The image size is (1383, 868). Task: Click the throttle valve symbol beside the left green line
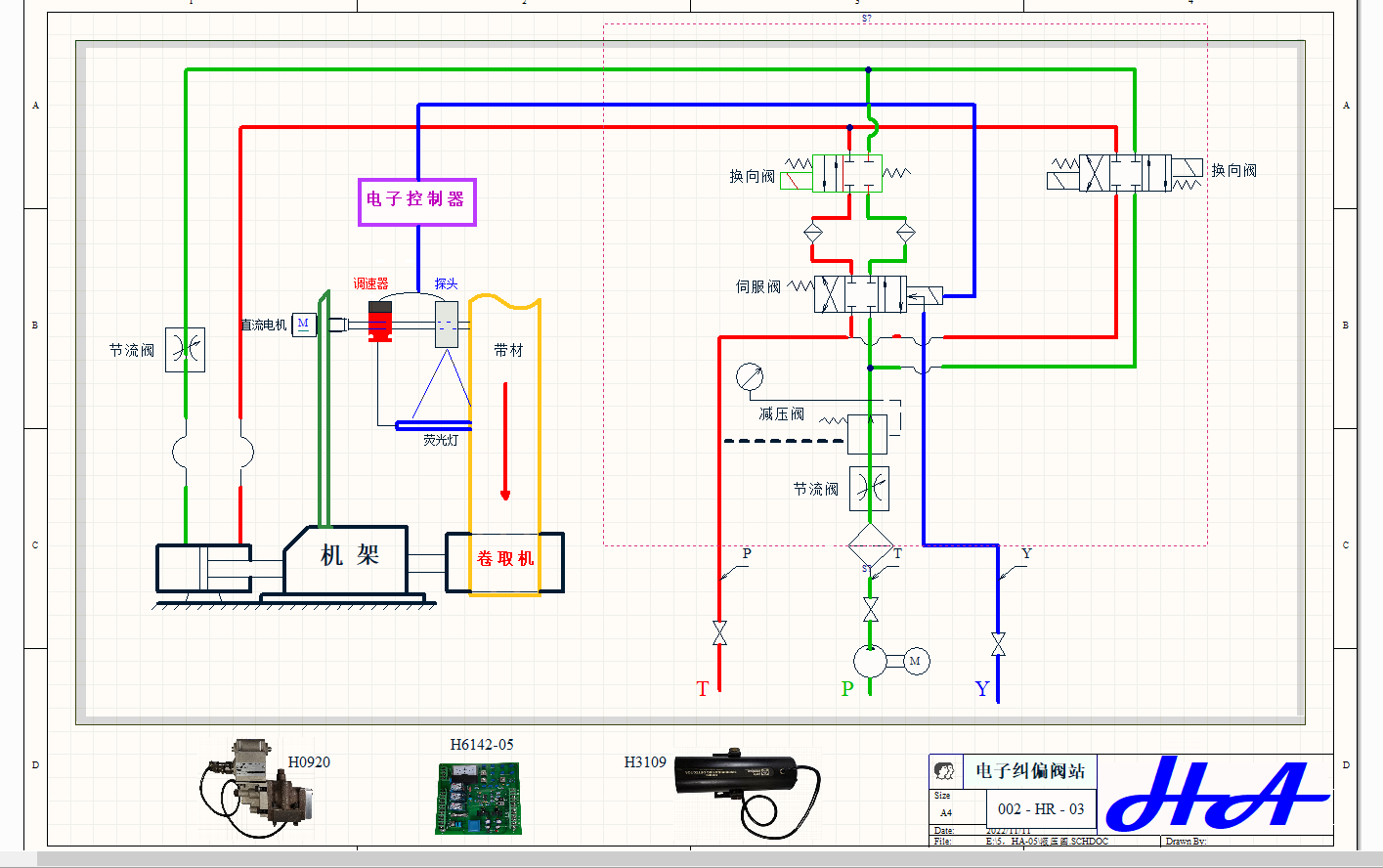point(185,350)
